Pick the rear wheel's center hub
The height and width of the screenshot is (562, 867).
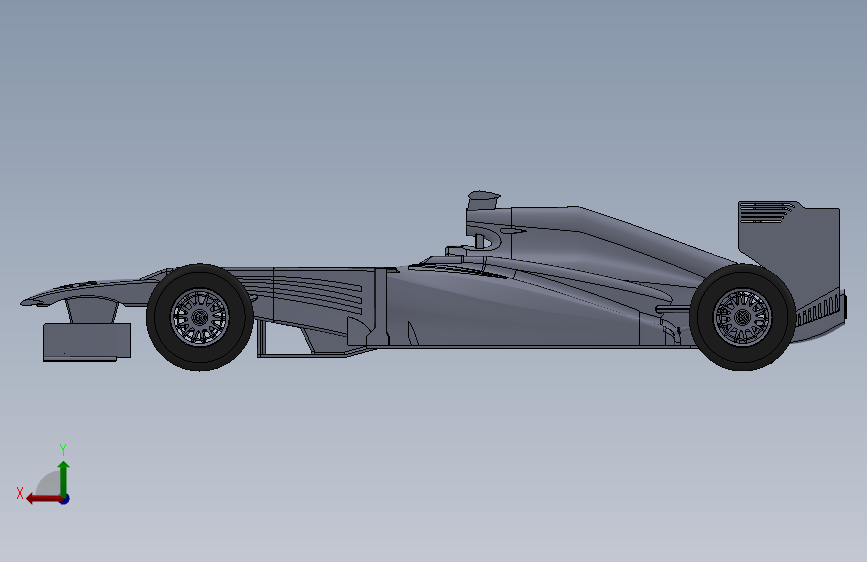(x=743, y=318)
